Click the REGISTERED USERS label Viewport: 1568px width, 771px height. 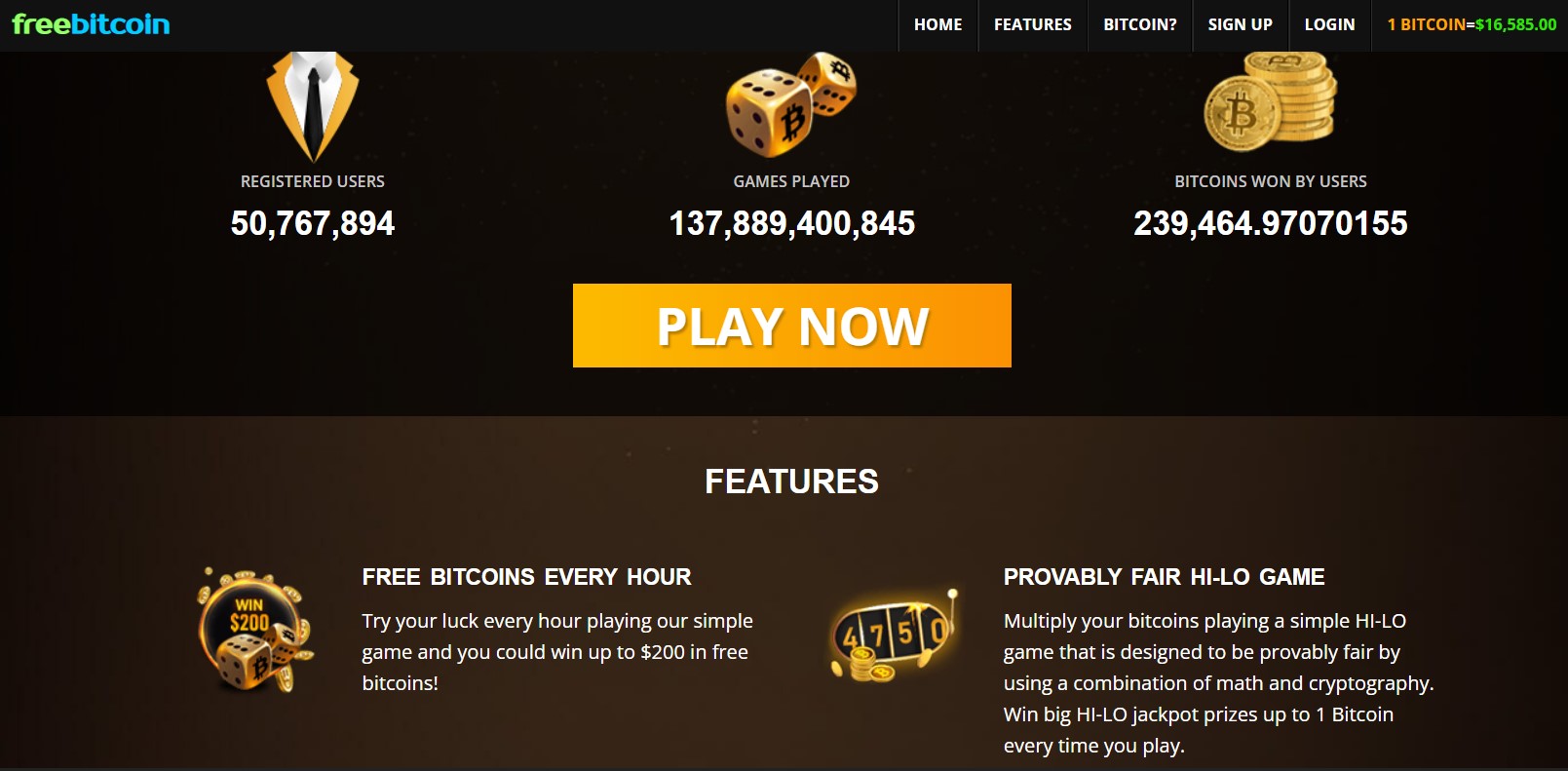(313, 181)
